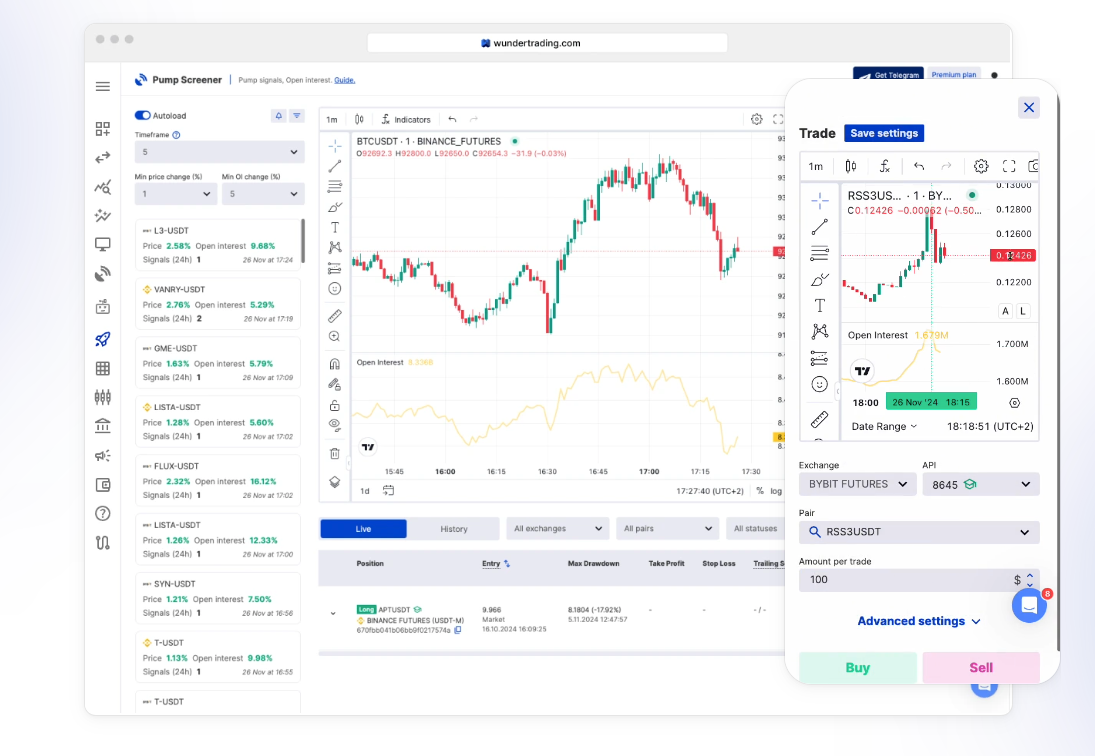
Task: Click Save settings in the Trade panel
Action: pyautogui.click(x=884, y=133)
